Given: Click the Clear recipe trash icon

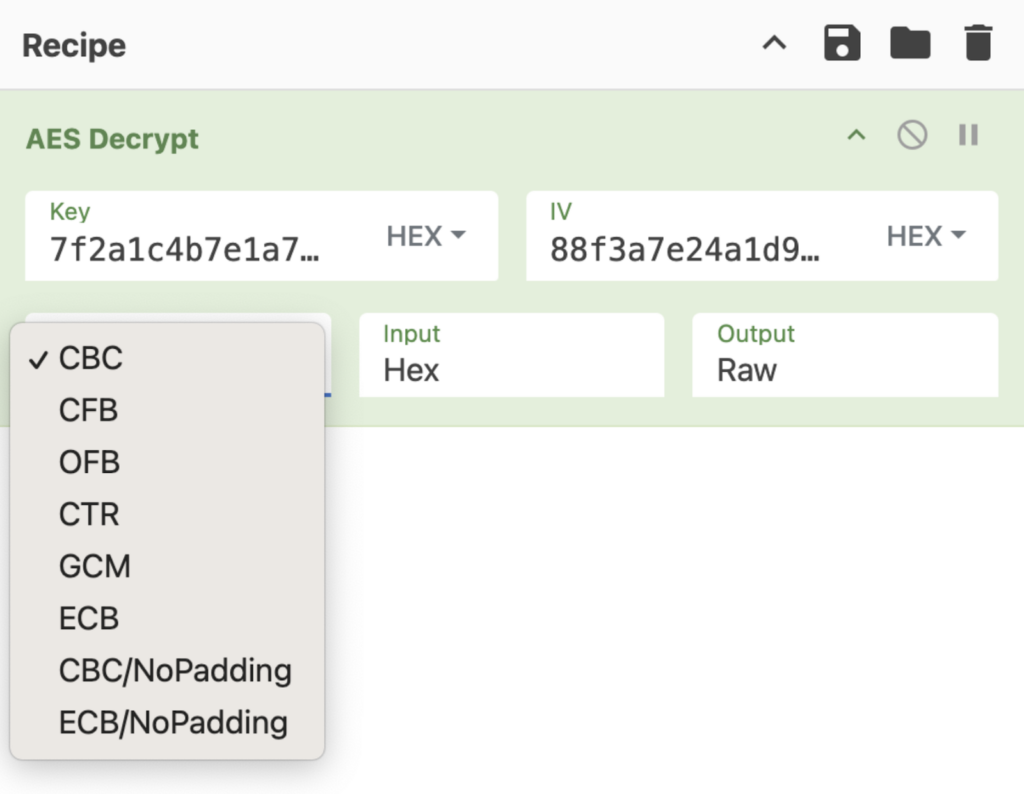Looking at the screenshot, I should click(x=977, y=44).
